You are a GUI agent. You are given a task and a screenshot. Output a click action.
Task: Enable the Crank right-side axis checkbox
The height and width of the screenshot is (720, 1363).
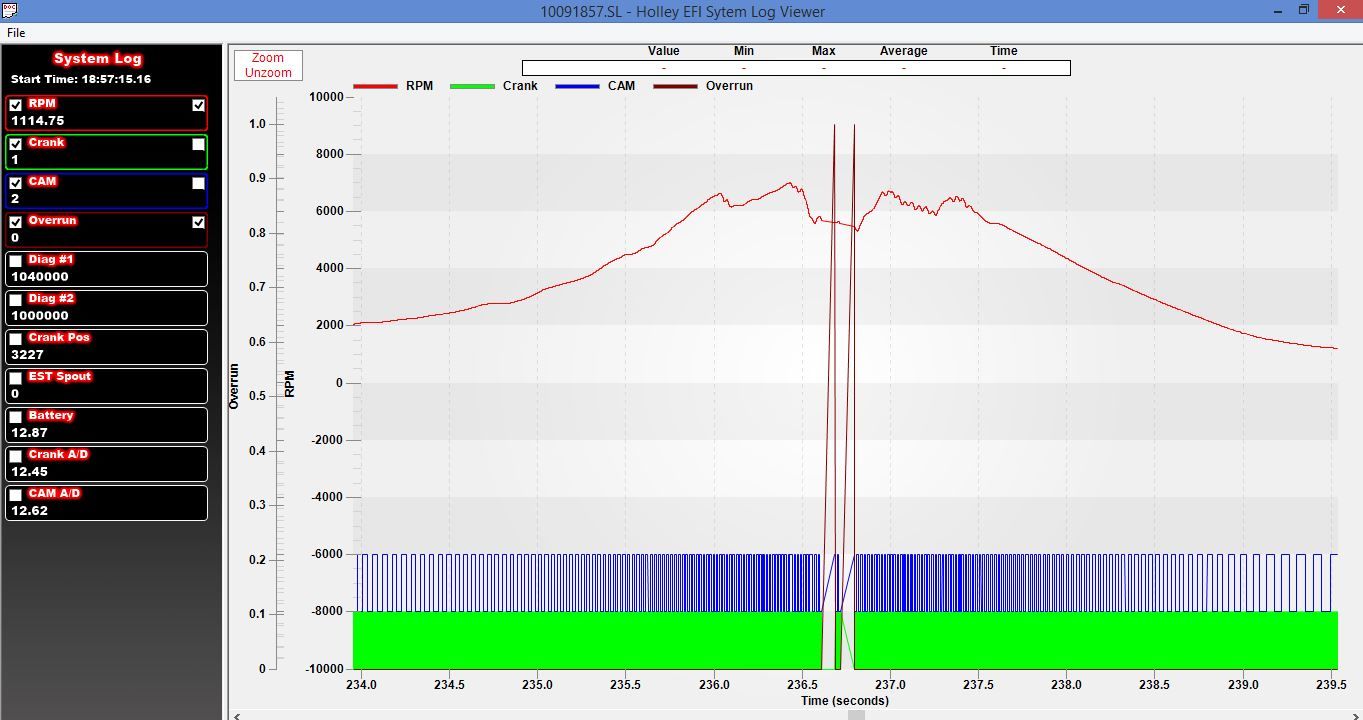point(198,144)
